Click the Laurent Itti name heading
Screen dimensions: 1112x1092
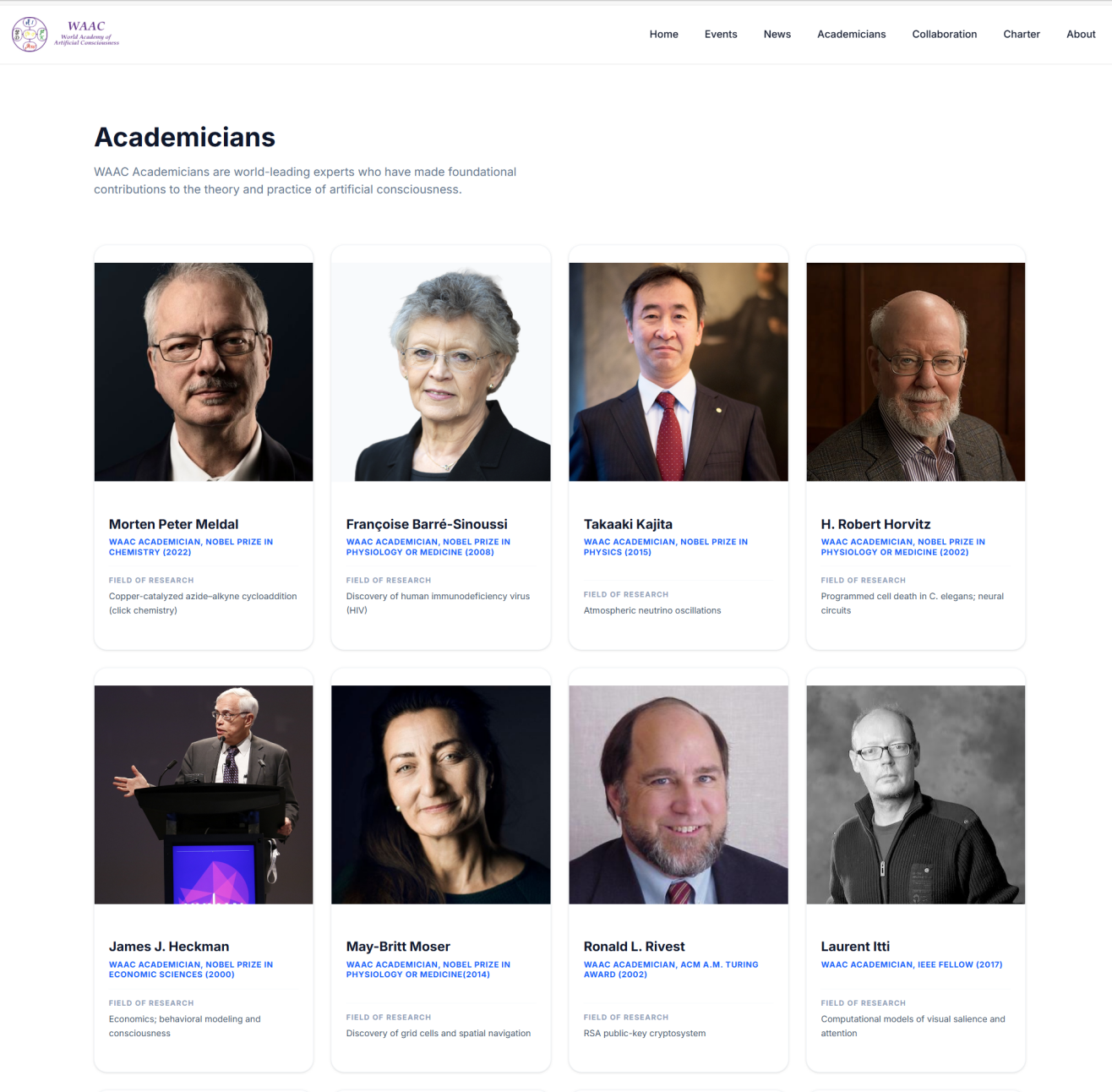[x=855, y=947]
